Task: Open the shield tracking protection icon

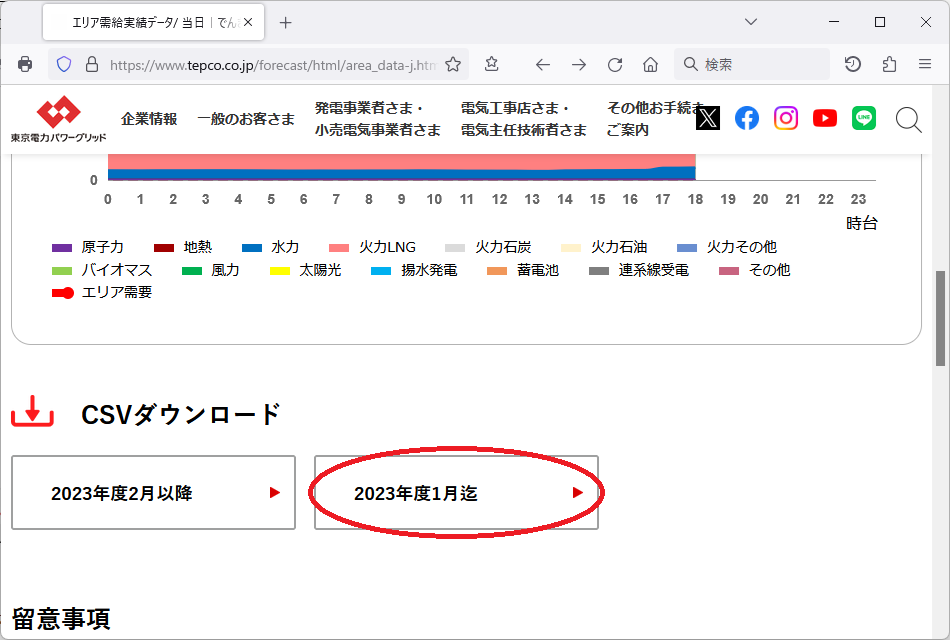Action: (64, 64)
